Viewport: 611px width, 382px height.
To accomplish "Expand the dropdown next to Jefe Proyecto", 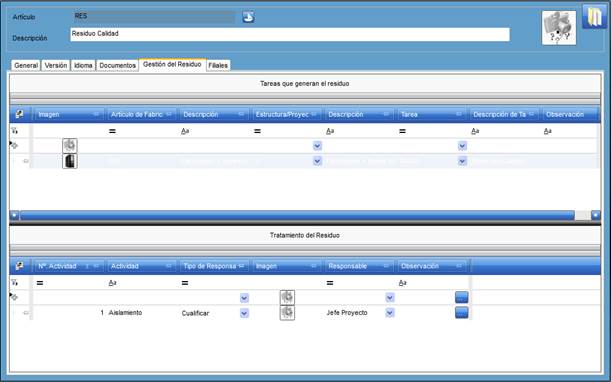I will point(390,313).
